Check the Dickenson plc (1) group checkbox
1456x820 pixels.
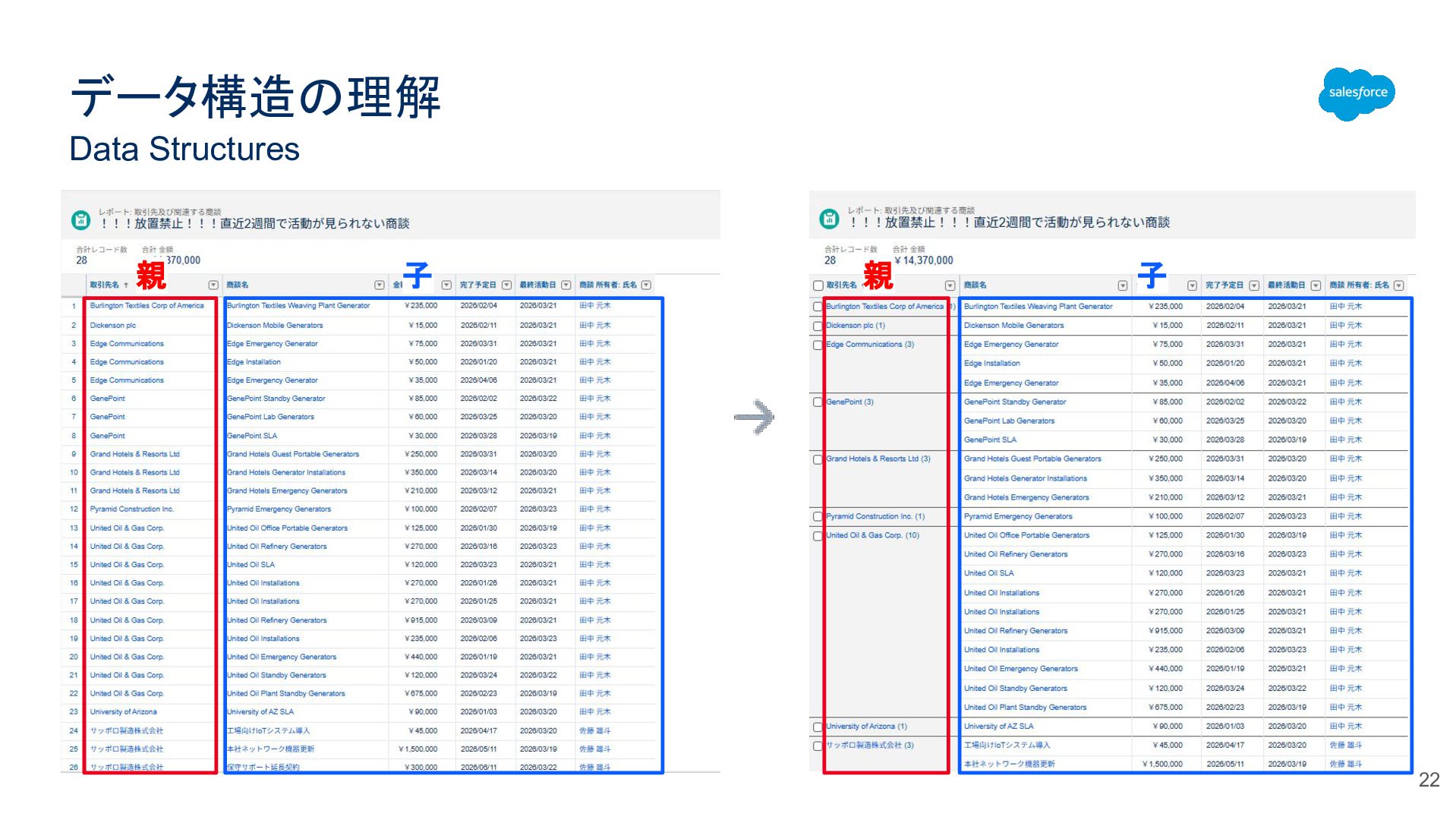click(818, 326)
